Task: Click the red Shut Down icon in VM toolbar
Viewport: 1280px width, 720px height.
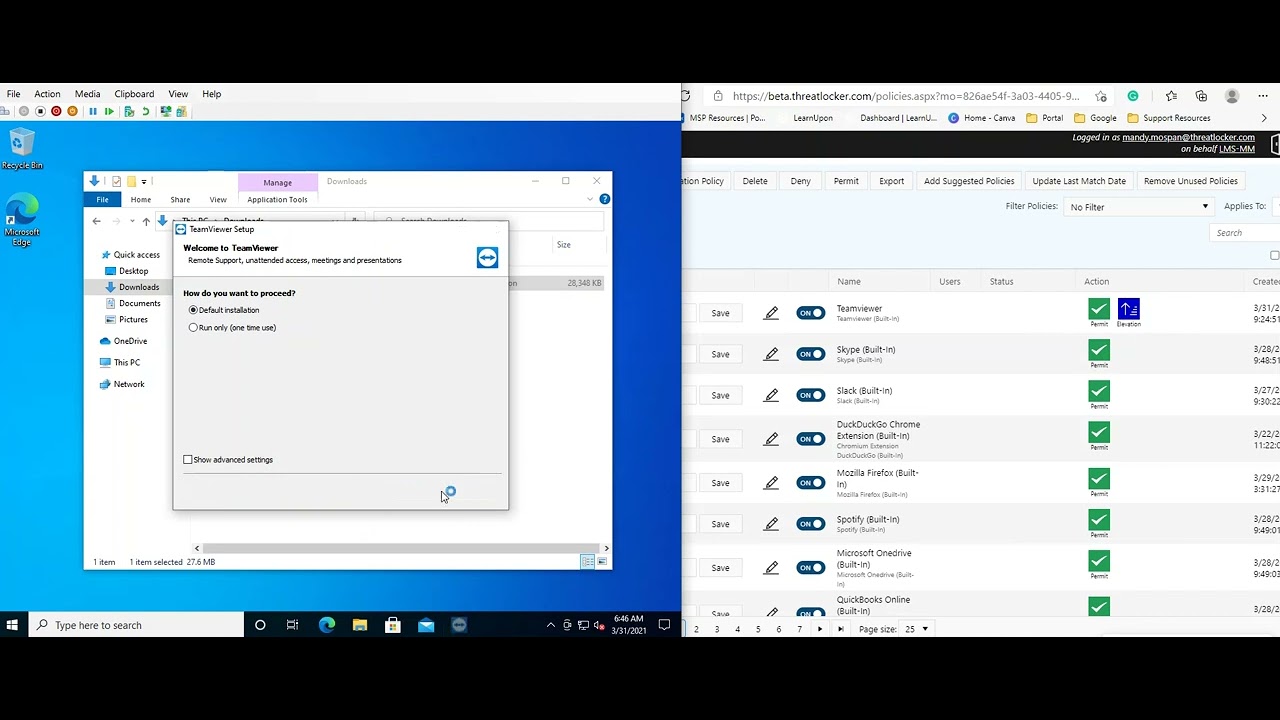Action: (x=56, y=111)
